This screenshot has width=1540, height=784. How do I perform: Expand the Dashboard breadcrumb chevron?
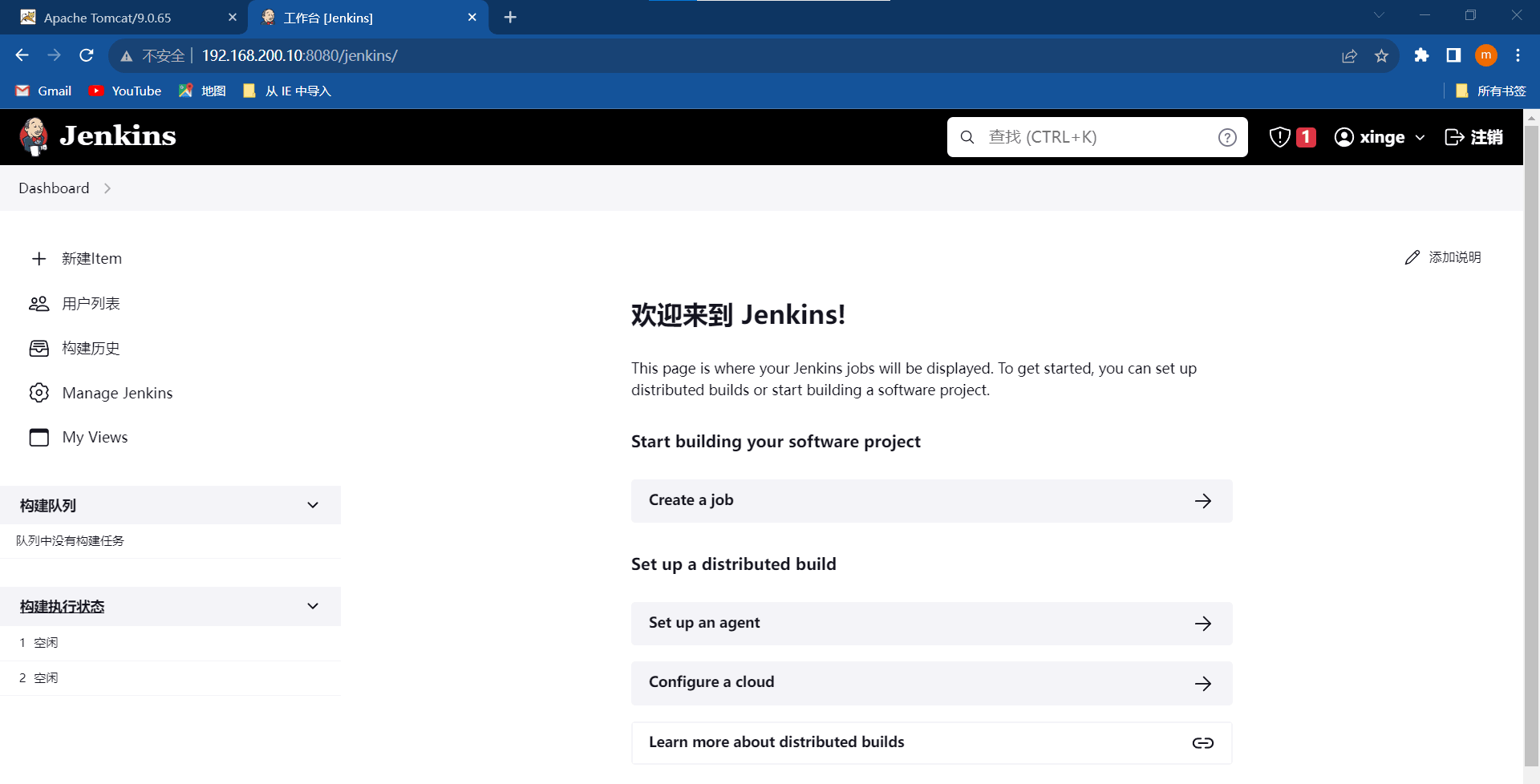pyautogui.click(x=107, y=188)
